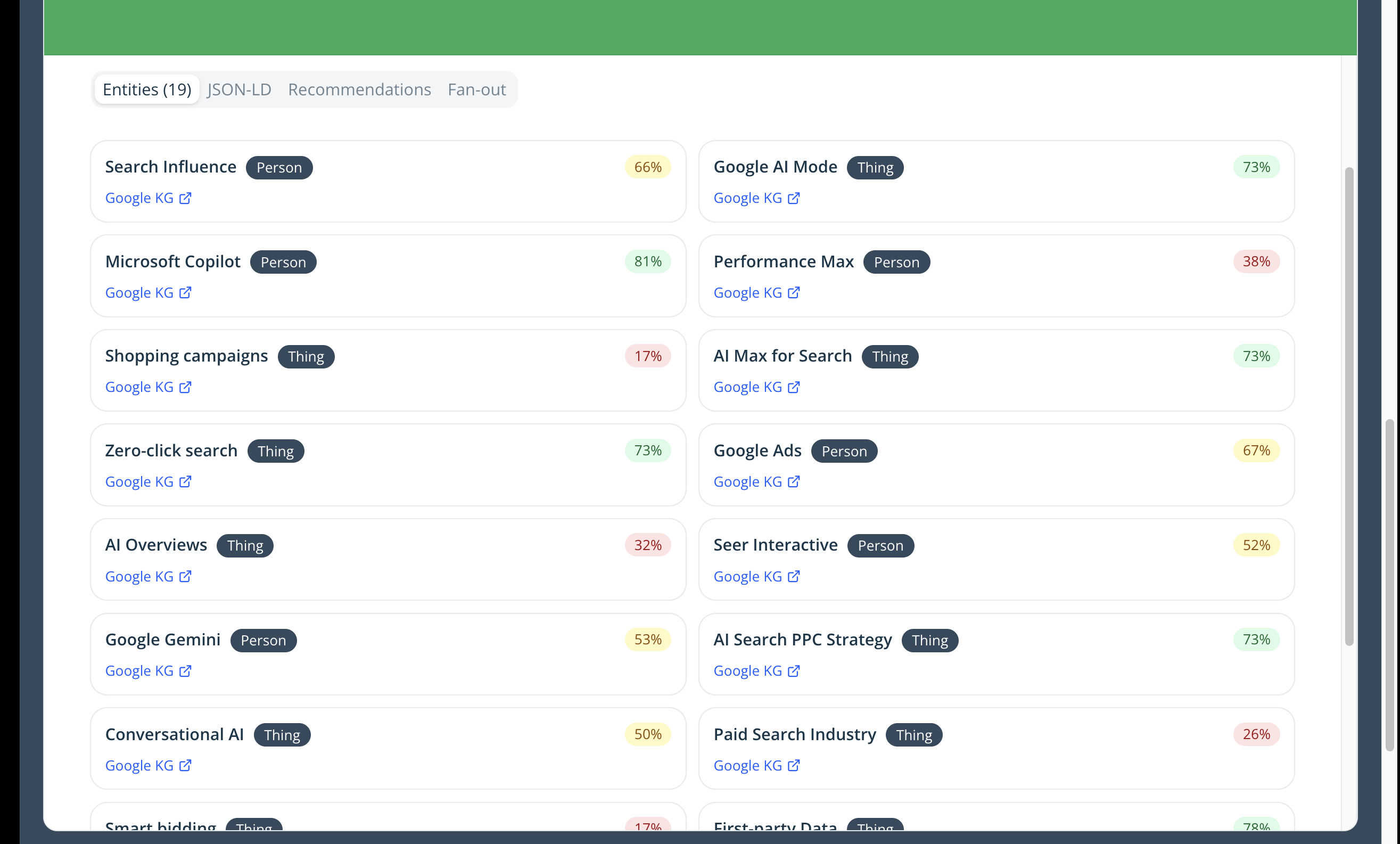
Task: Click the "Zero-click search" entity title
Action: (x=171, y=450)
